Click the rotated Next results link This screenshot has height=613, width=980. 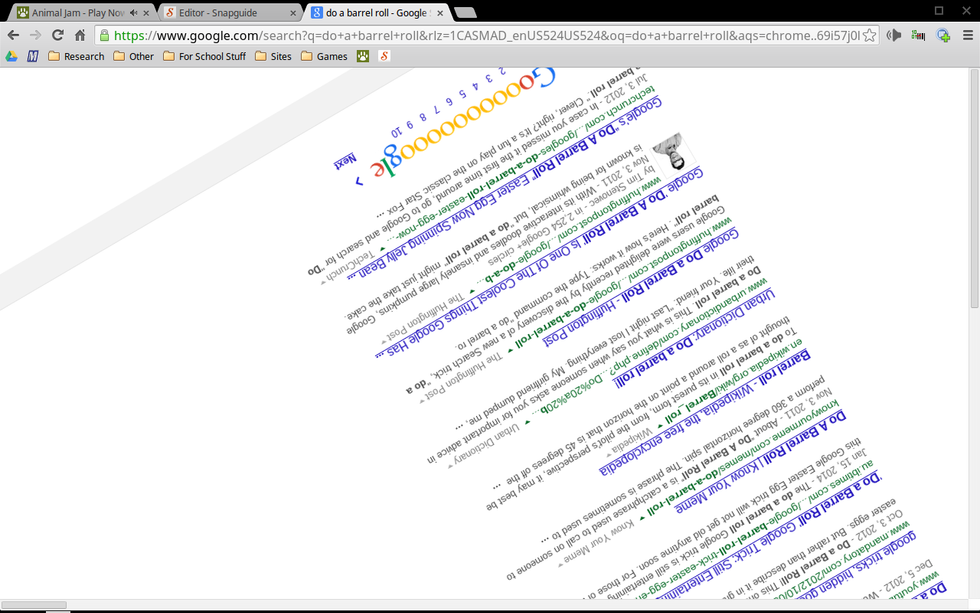coord(345,160)
